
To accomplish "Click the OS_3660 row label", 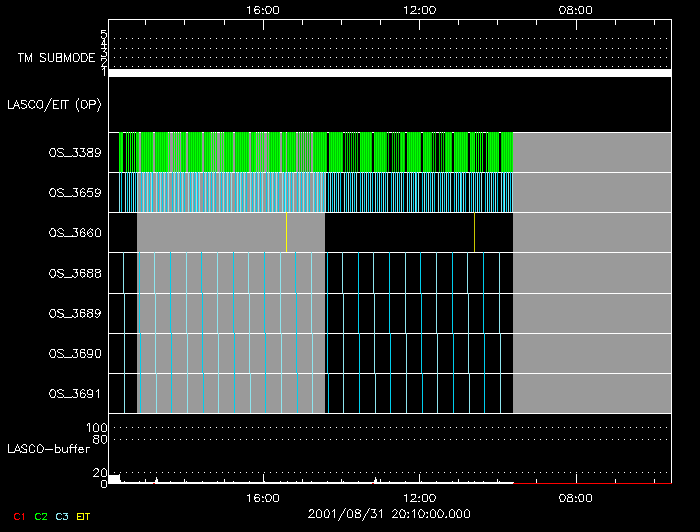I will pos(75,232).
